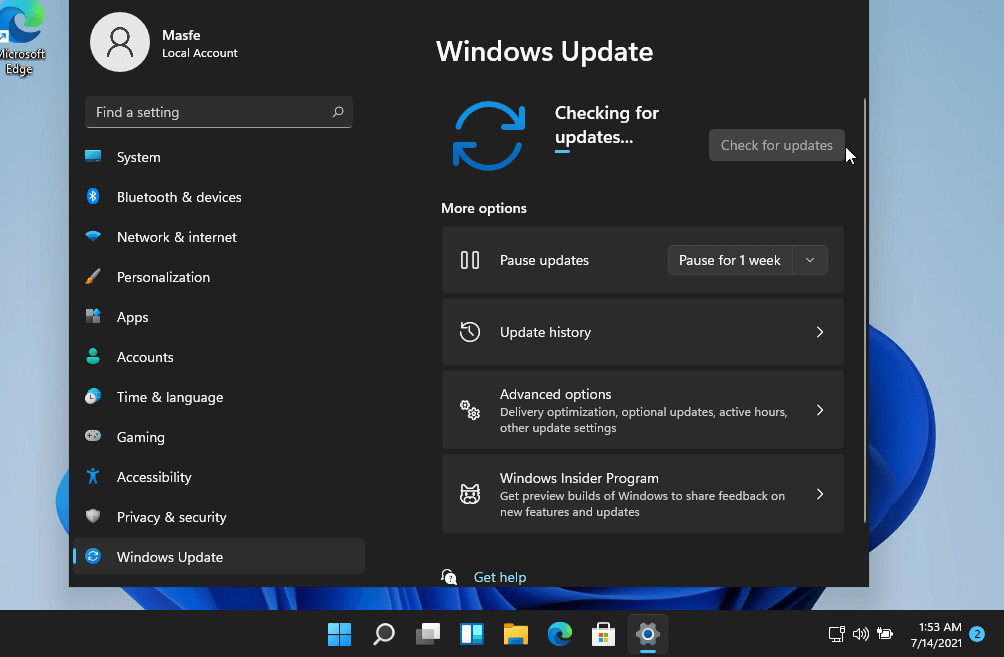Click the Settings gear taskbar icon

click(x=647, y=634)
